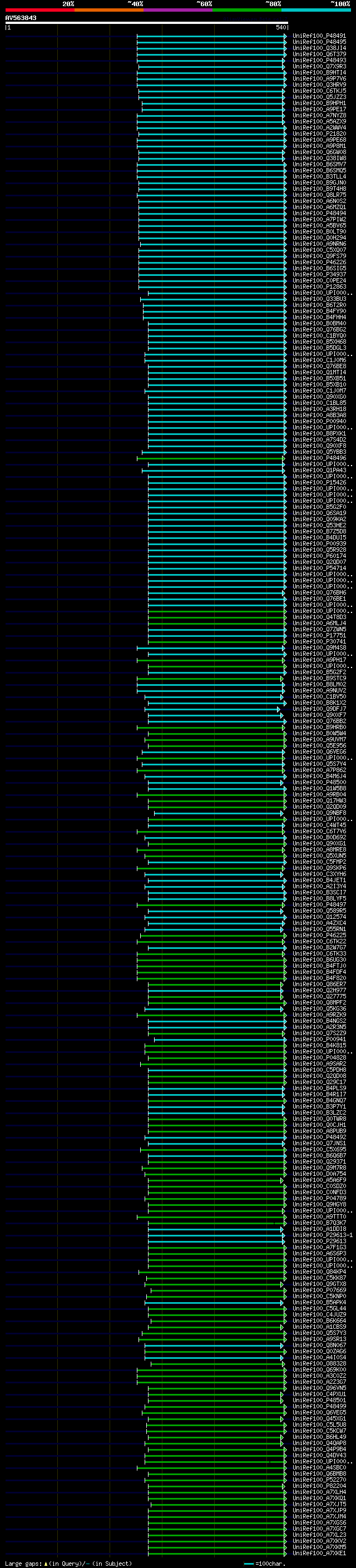Click the green alignment bar of UniRef100_P48496

211,458
